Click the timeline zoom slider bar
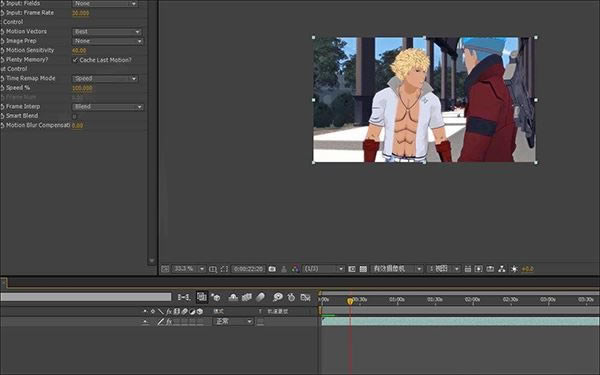The width and height of the screenshot is (600, 375). point(86,297)
